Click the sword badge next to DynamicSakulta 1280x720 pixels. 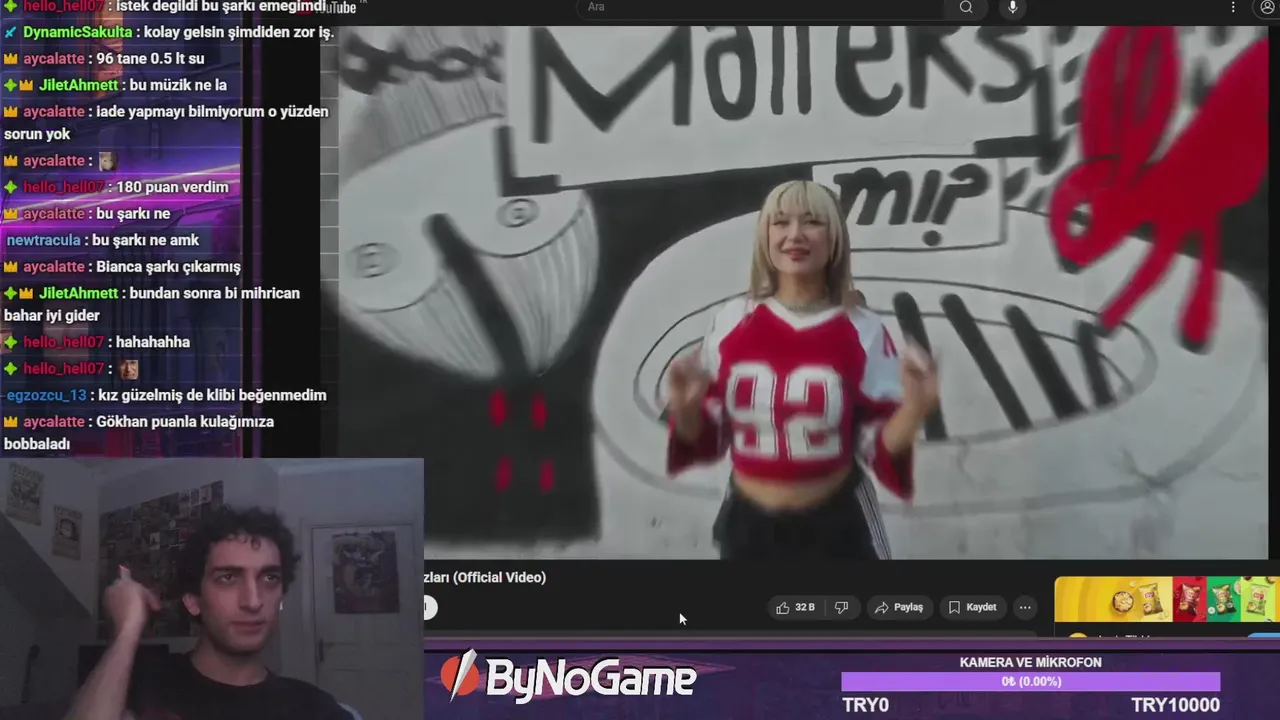coord(11,32)
